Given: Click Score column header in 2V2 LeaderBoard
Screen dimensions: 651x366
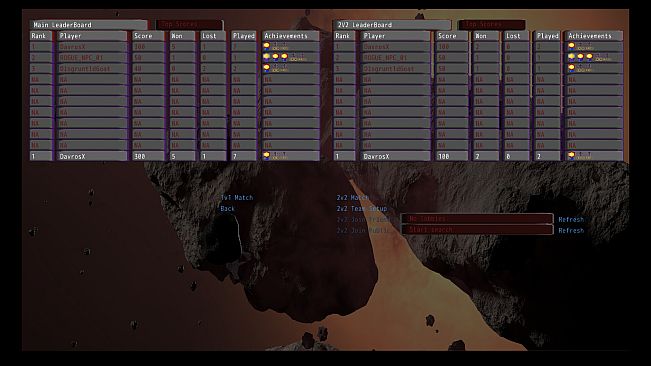Looking at the screenshot, I should click(x=452, y=36).
